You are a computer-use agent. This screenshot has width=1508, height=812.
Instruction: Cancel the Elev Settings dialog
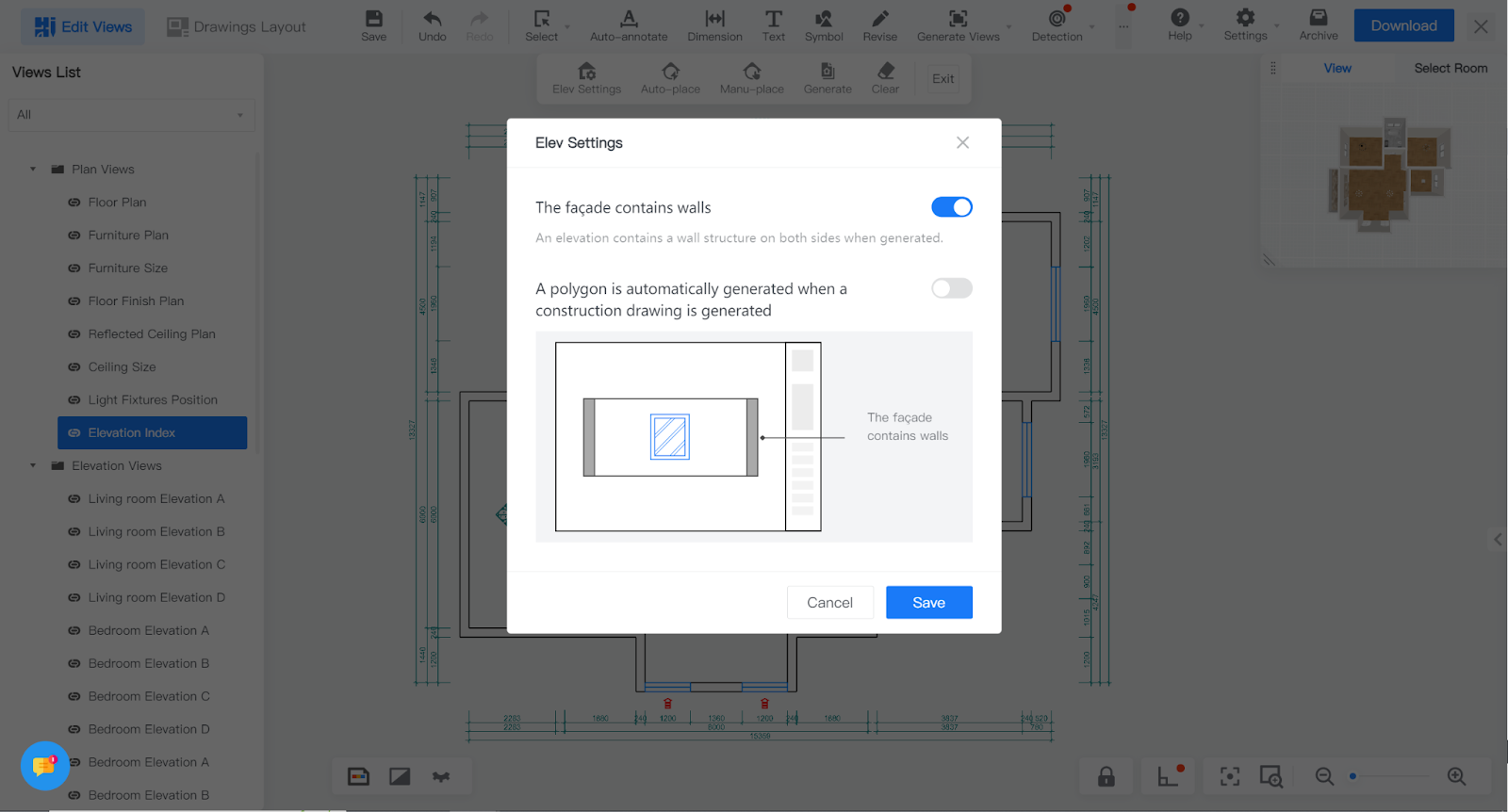[829, 603]
